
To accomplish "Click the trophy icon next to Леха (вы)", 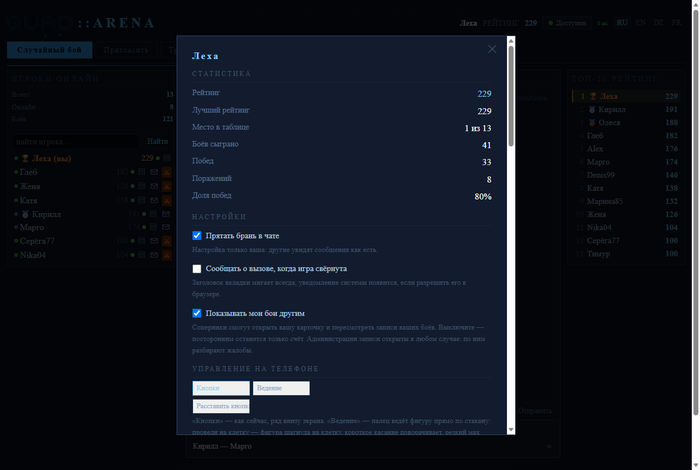I will tap(25, 158).
